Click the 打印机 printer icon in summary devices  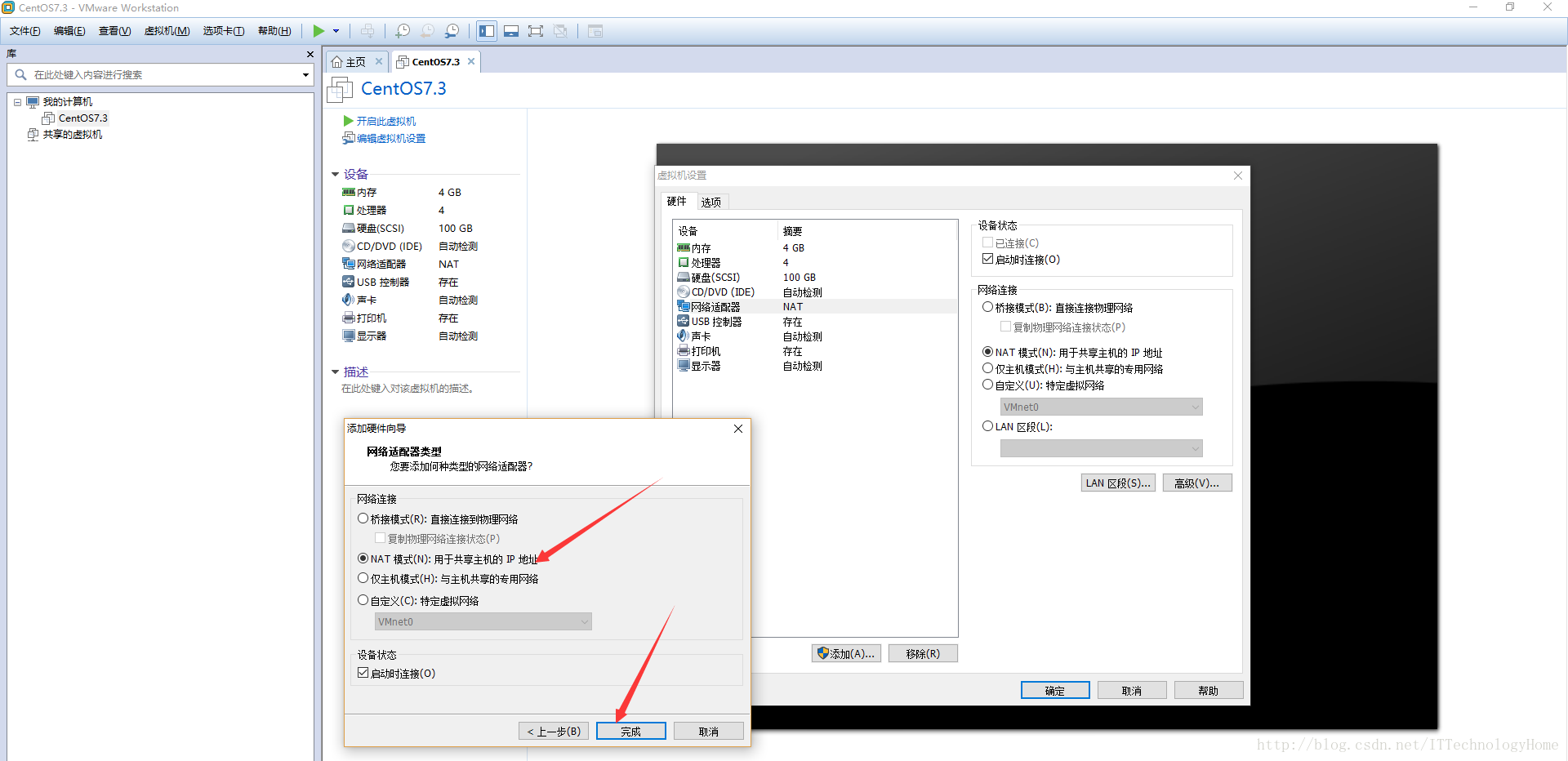tap(349, 318)
